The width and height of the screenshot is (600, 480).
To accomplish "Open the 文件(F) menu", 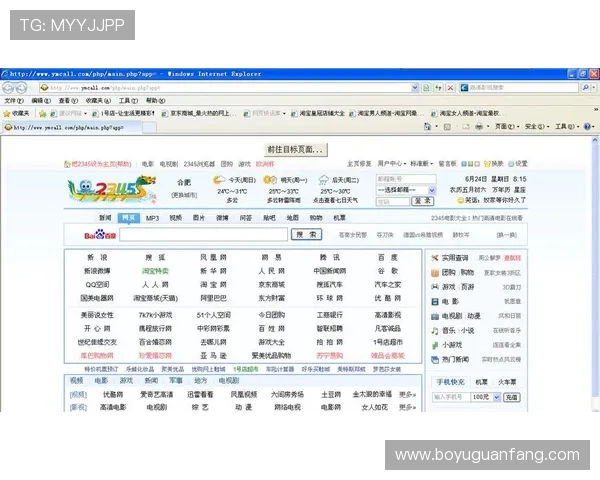I will click(14, 101).
